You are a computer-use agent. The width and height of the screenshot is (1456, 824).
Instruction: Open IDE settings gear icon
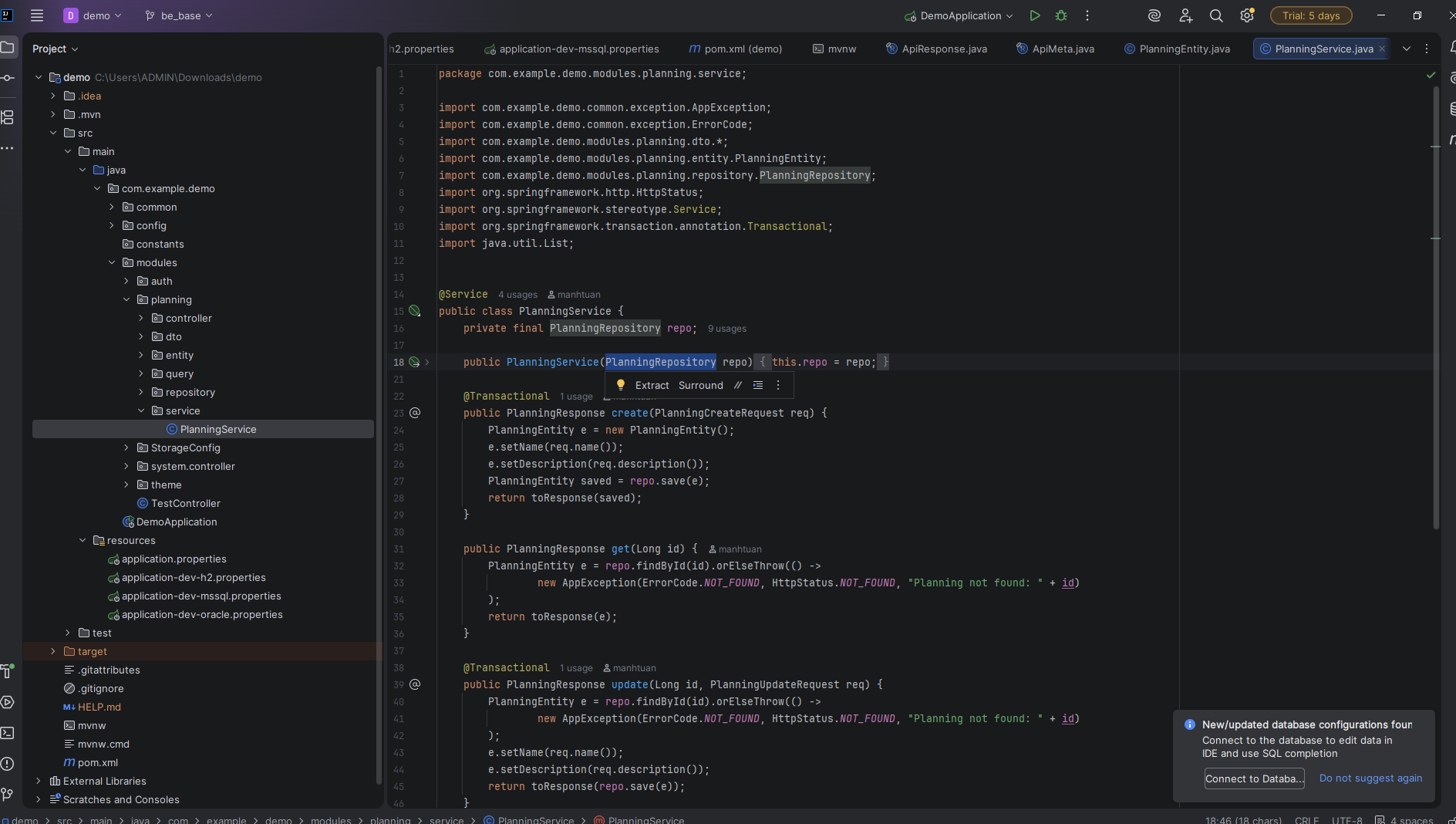(1246, 15)
